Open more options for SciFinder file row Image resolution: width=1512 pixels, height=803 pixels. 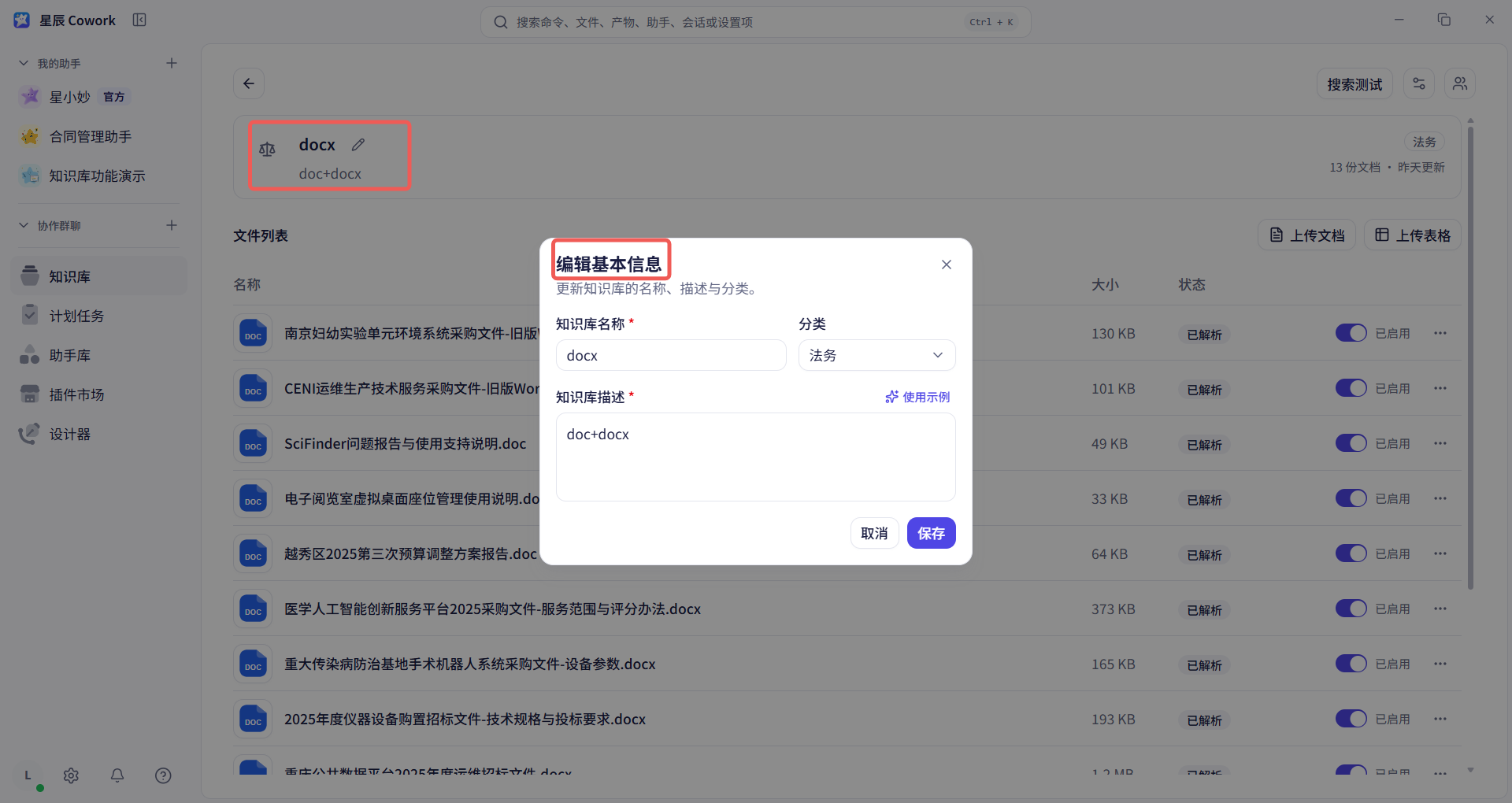coord(1440,443)
